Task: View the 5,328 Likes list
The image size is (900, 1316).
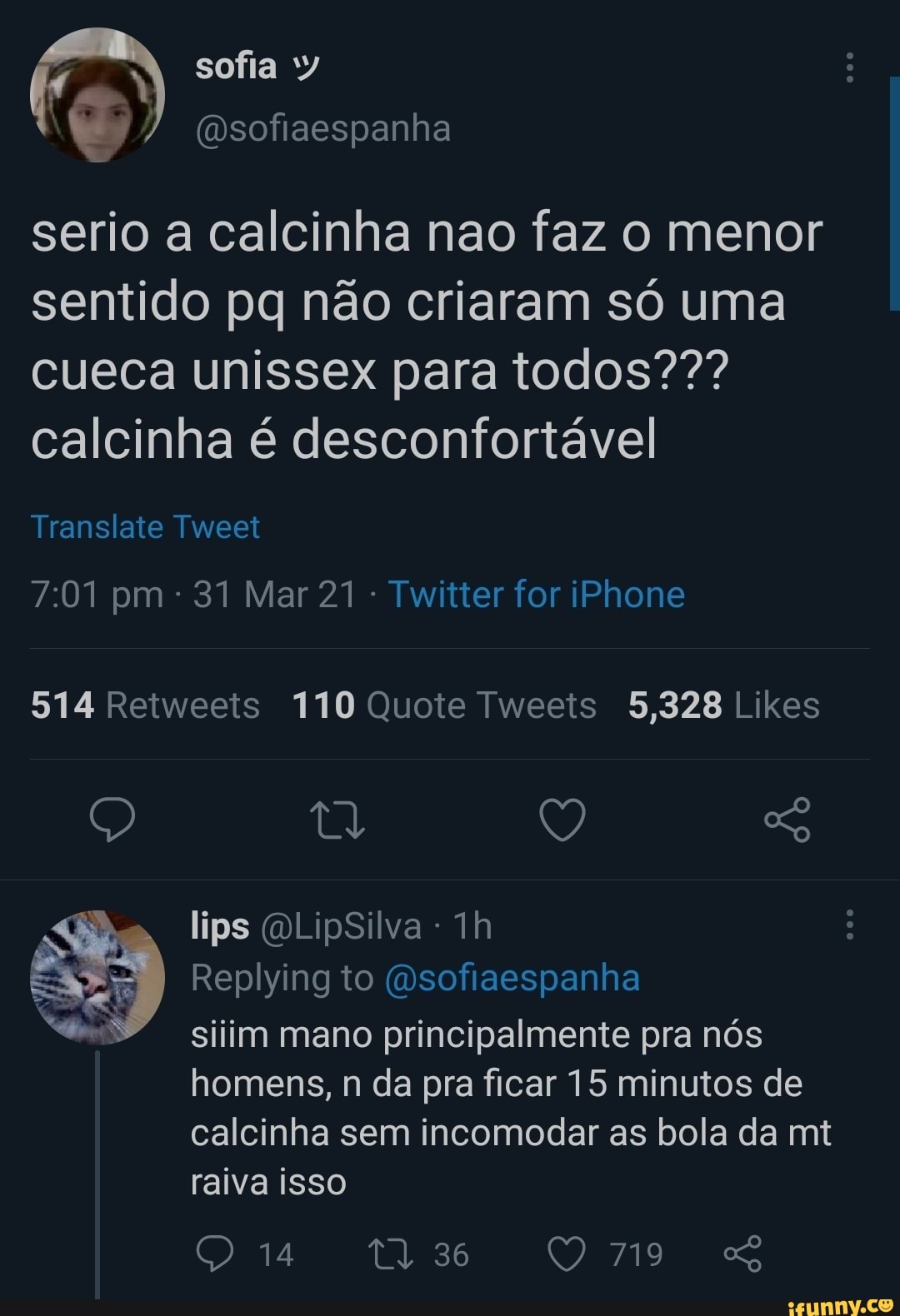Action: coord(723,705)
